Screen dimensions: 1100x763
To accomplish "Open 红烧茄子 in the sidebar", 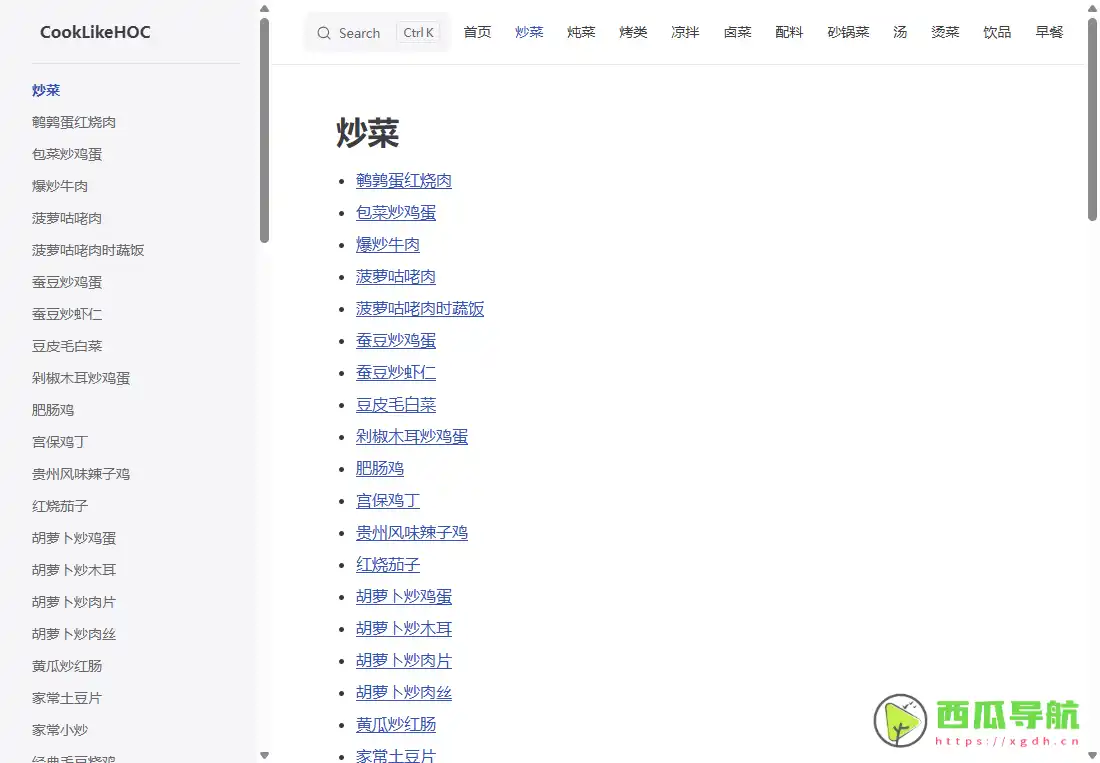I will tap(60, 506).
